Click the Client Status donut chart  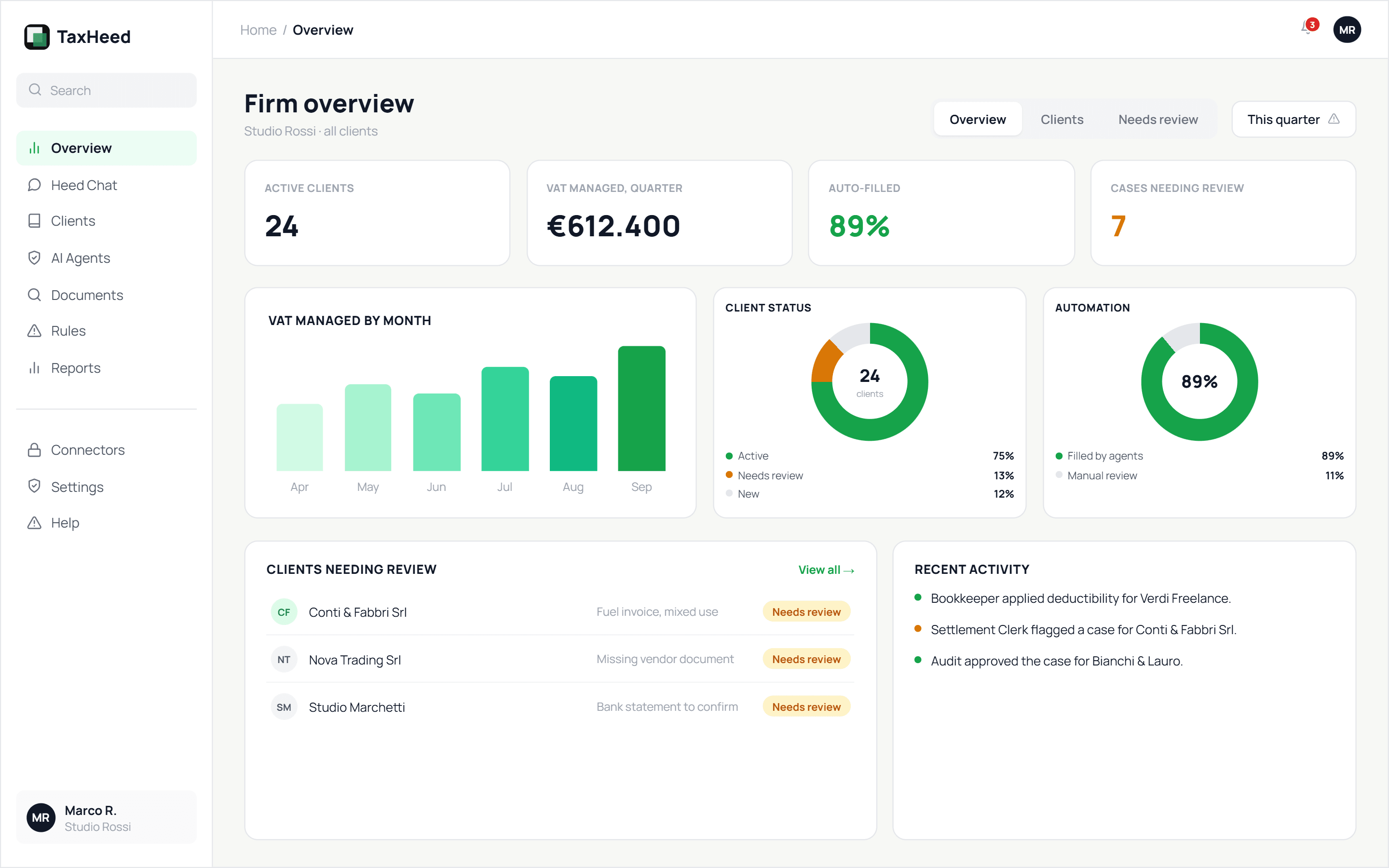coord(870,382)
